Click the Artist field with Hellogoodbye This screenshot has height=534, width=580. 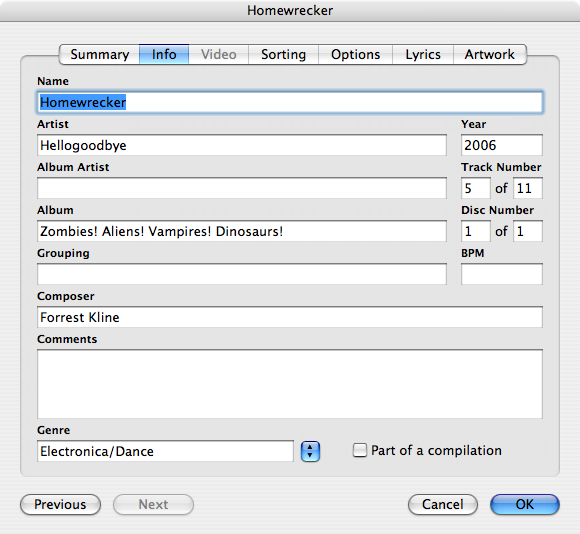click(242, 145)
